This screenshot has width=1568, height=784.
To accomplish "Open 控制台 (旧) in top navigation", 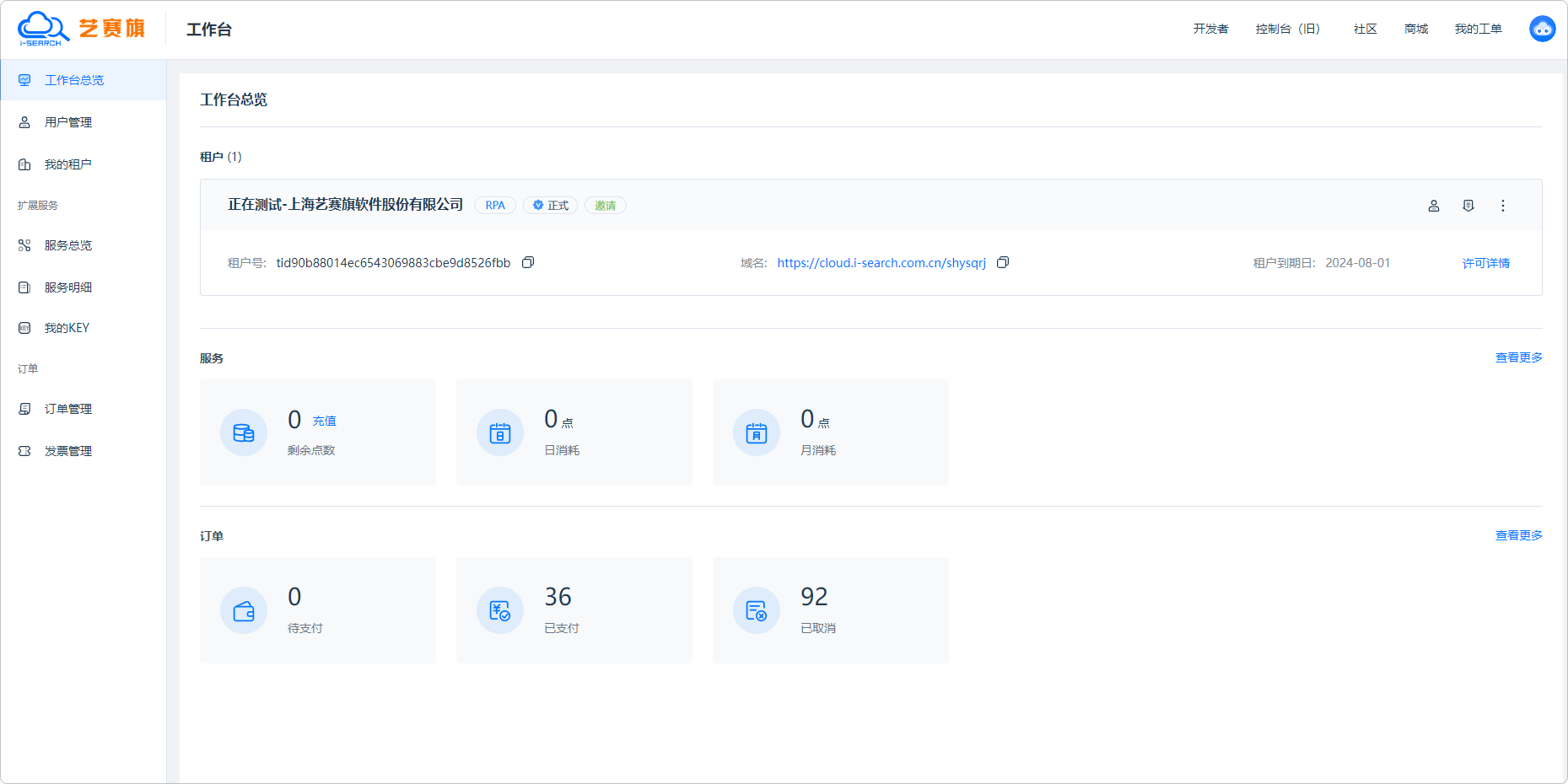I will [x=1287, y=29].
